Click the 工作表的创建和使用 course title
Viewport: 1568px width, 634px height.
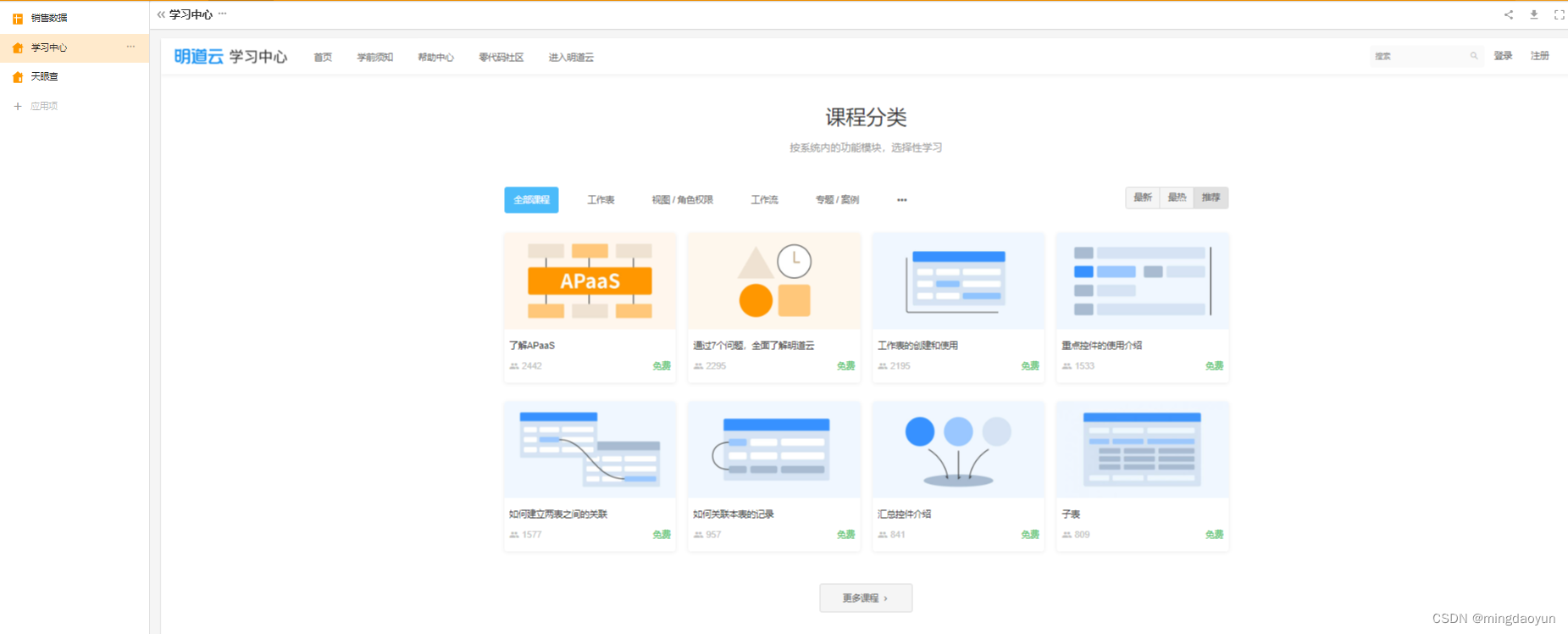(x=918, y=346)
